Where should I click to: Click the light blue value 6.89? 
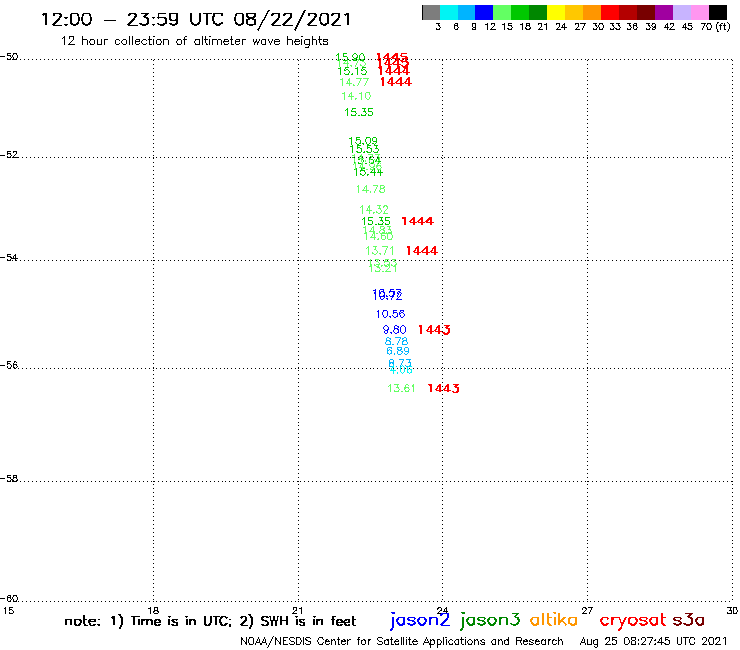coord(397,351)
